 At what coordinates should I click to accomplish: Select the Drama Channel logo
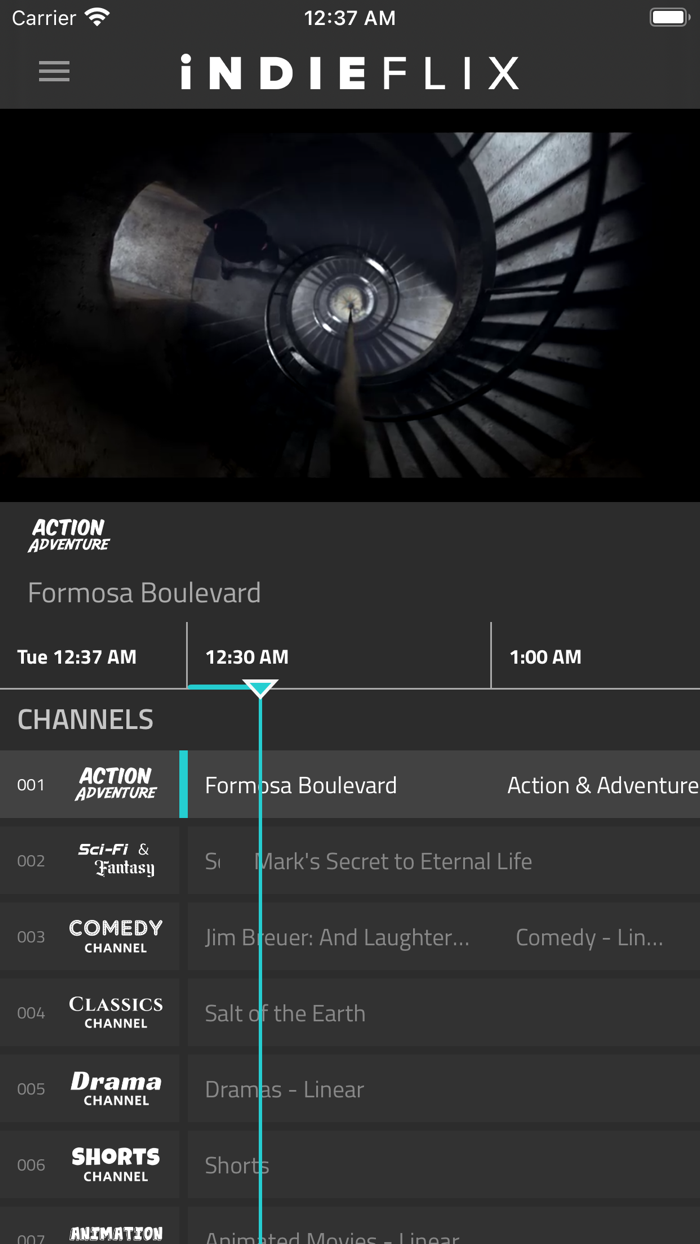pyautogui.click(x=117, y=1087)
